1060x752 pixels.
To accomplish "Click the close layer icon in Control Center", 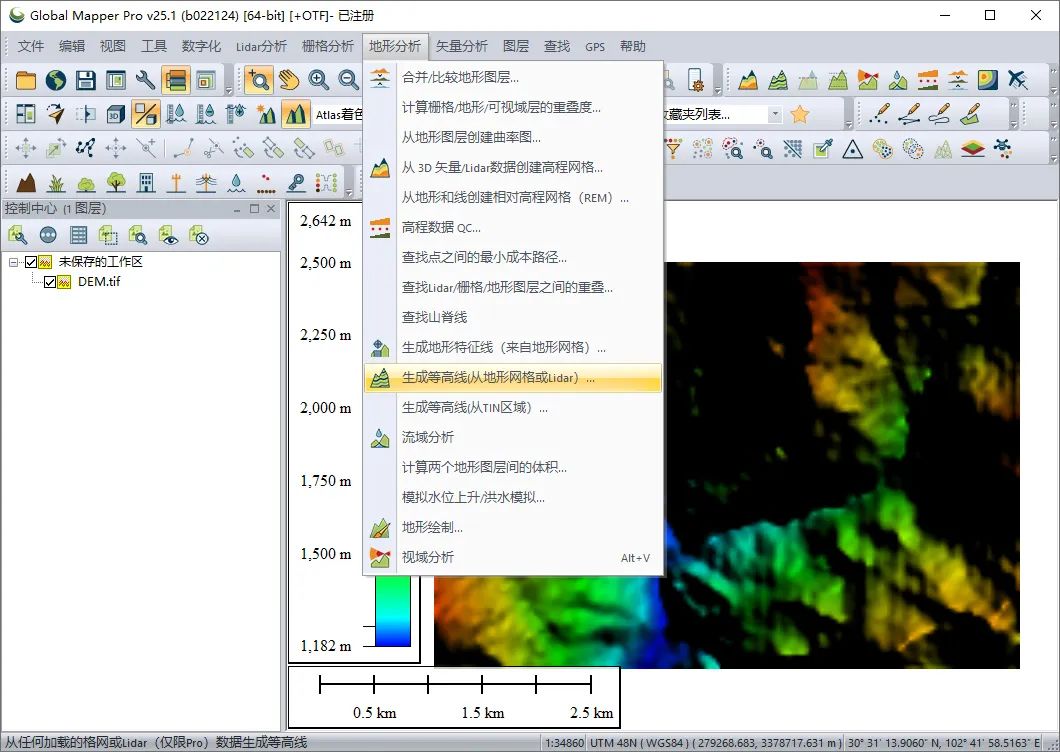I will click(x=198, y=235).
